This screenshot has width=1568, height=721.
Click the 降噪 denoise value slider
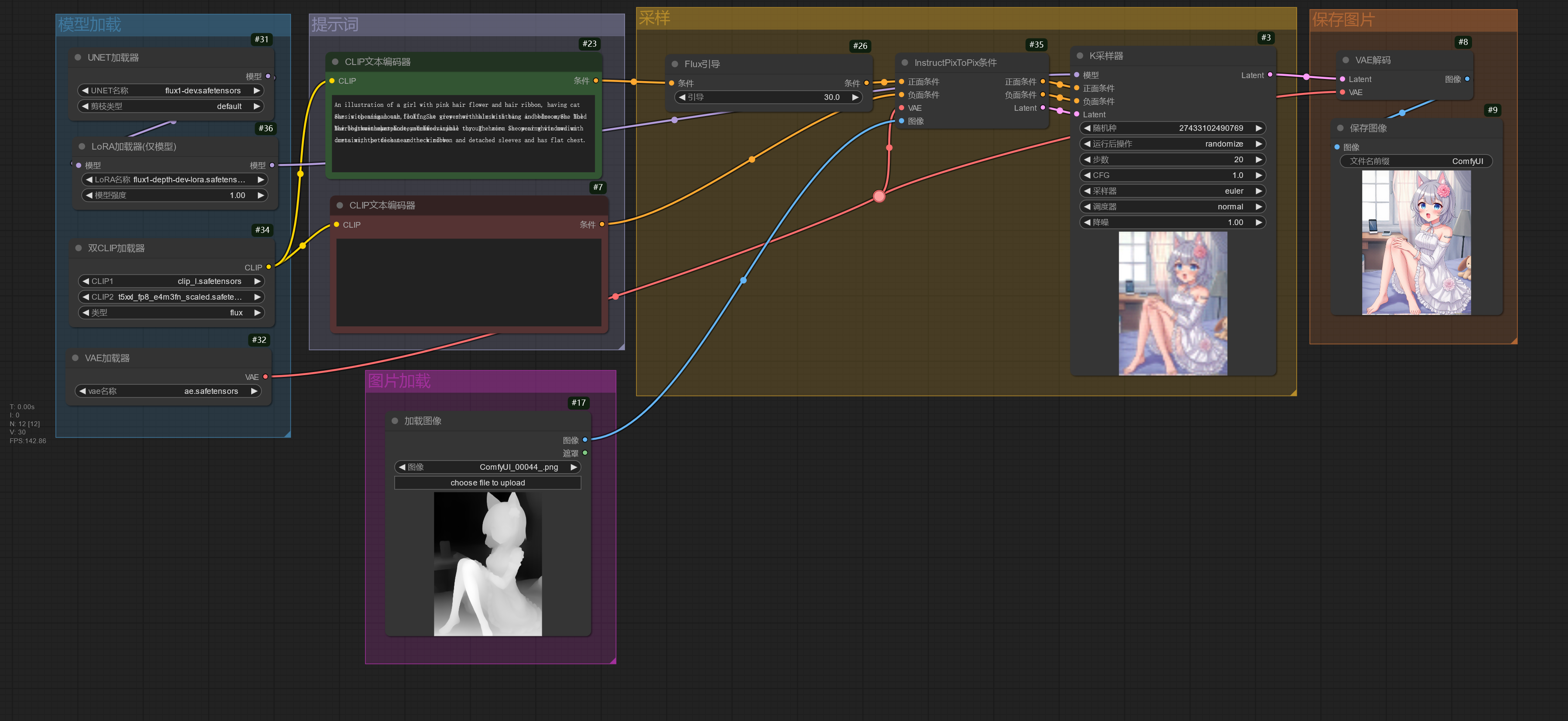tap(1172, 223)
